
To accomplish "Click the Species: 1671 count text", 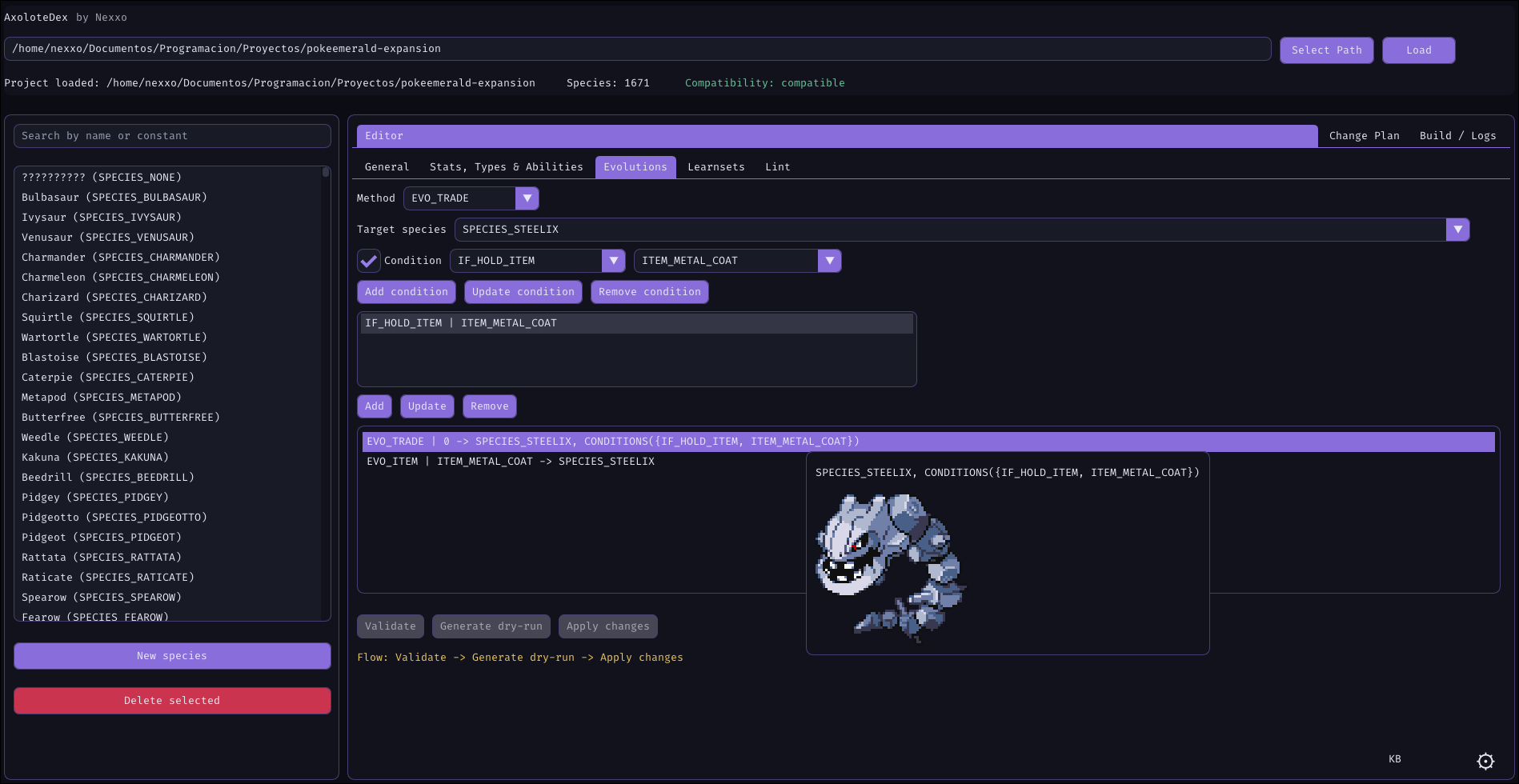I will pyautogui.click(x=608, y=83).
